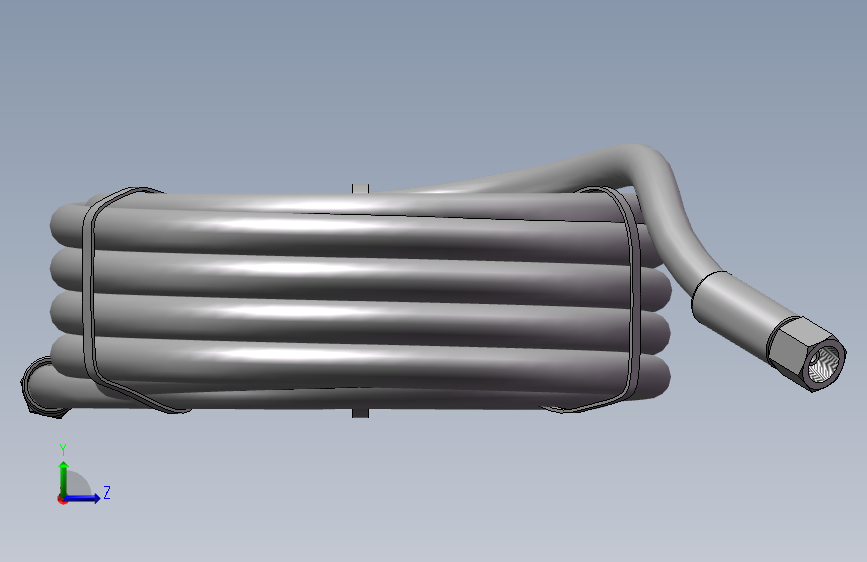The image size is (867, 562).
Task: Select the hex nut fitting on the tube end
Action: point(806,354)
